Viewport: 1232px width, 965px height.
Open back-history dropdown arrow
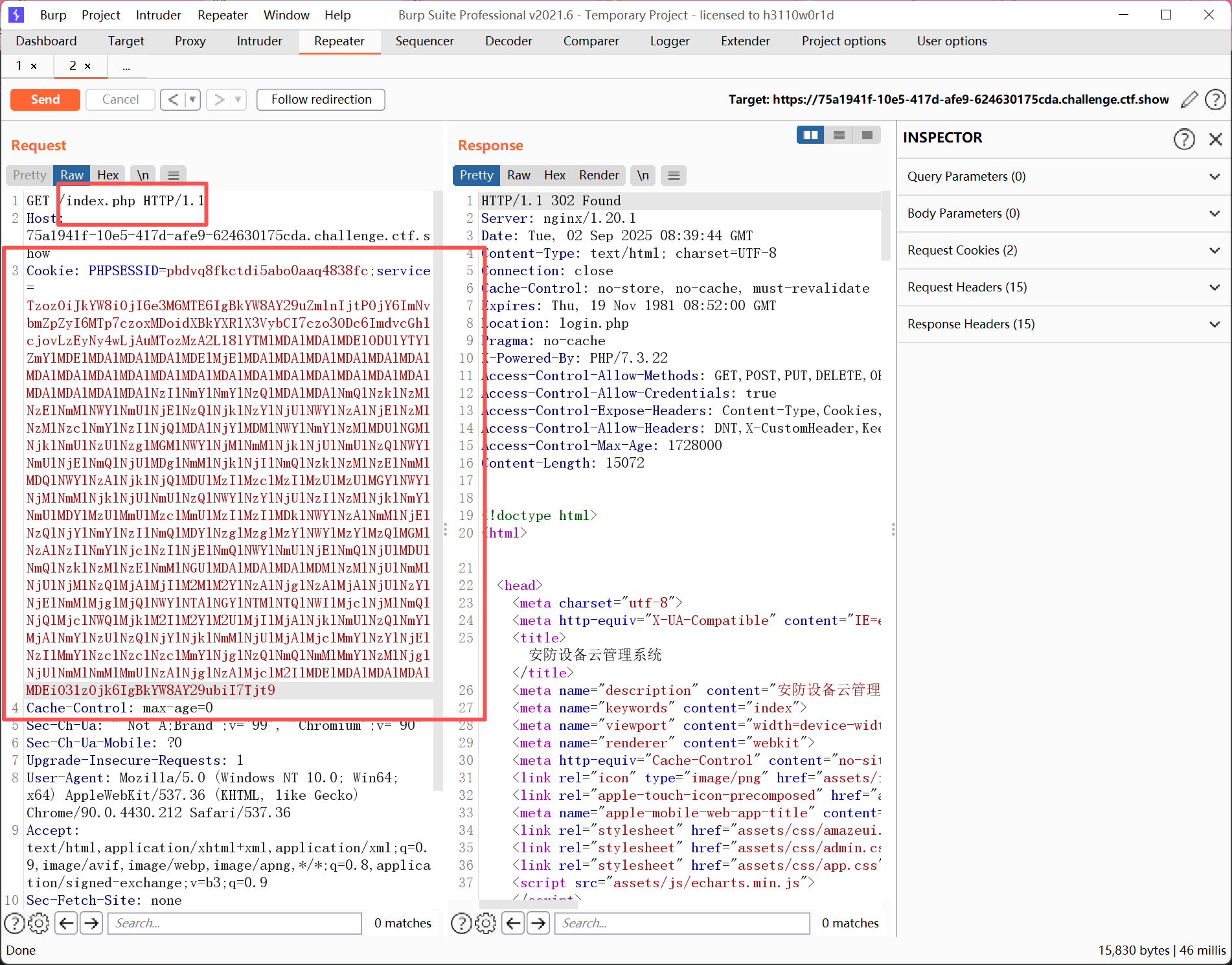tap(192, 100)
